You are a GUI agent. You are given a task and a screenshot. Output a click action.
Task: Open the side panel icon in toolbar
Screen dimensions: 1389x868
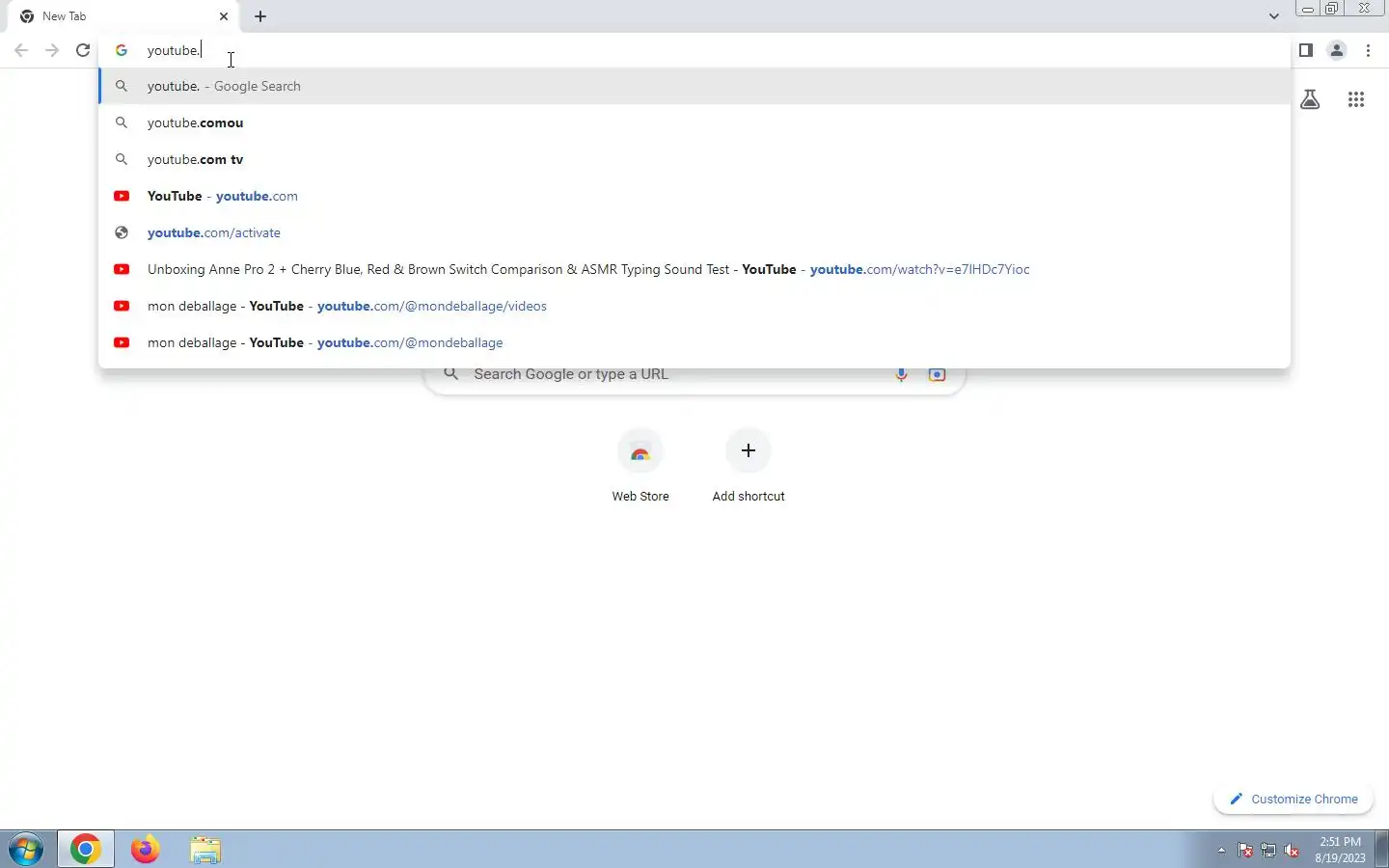(x=1306, y=50)
